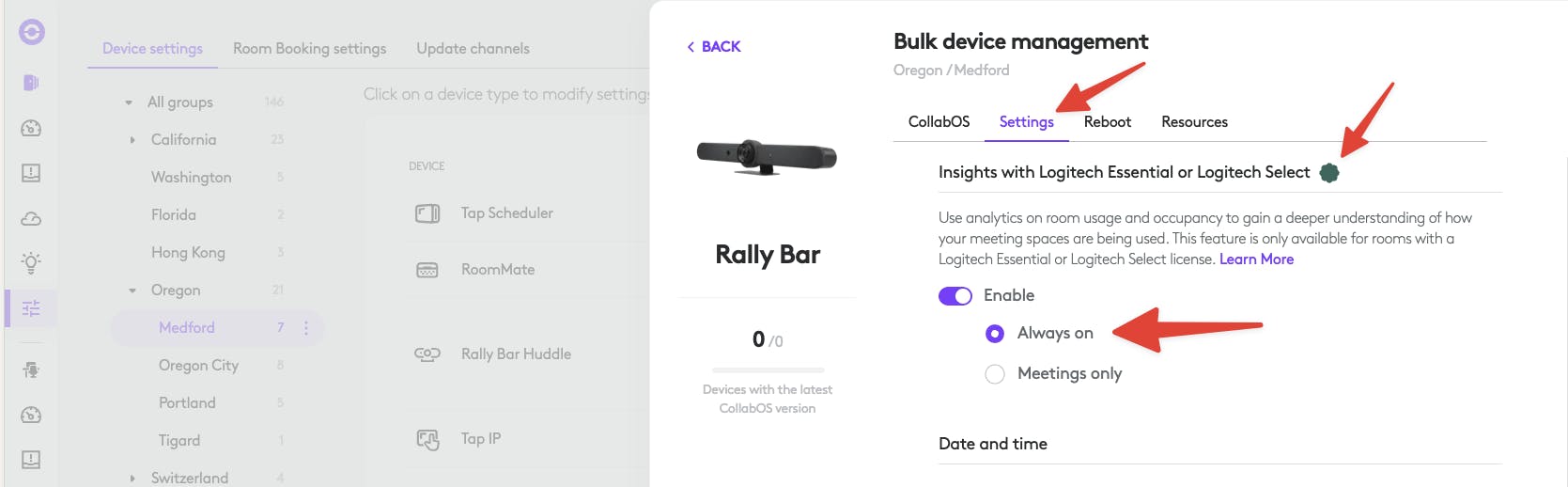Open the lightbulb insights icon in the sidebar
The height and width of the screenshot is (487, 1568).
tap(31, 263)
